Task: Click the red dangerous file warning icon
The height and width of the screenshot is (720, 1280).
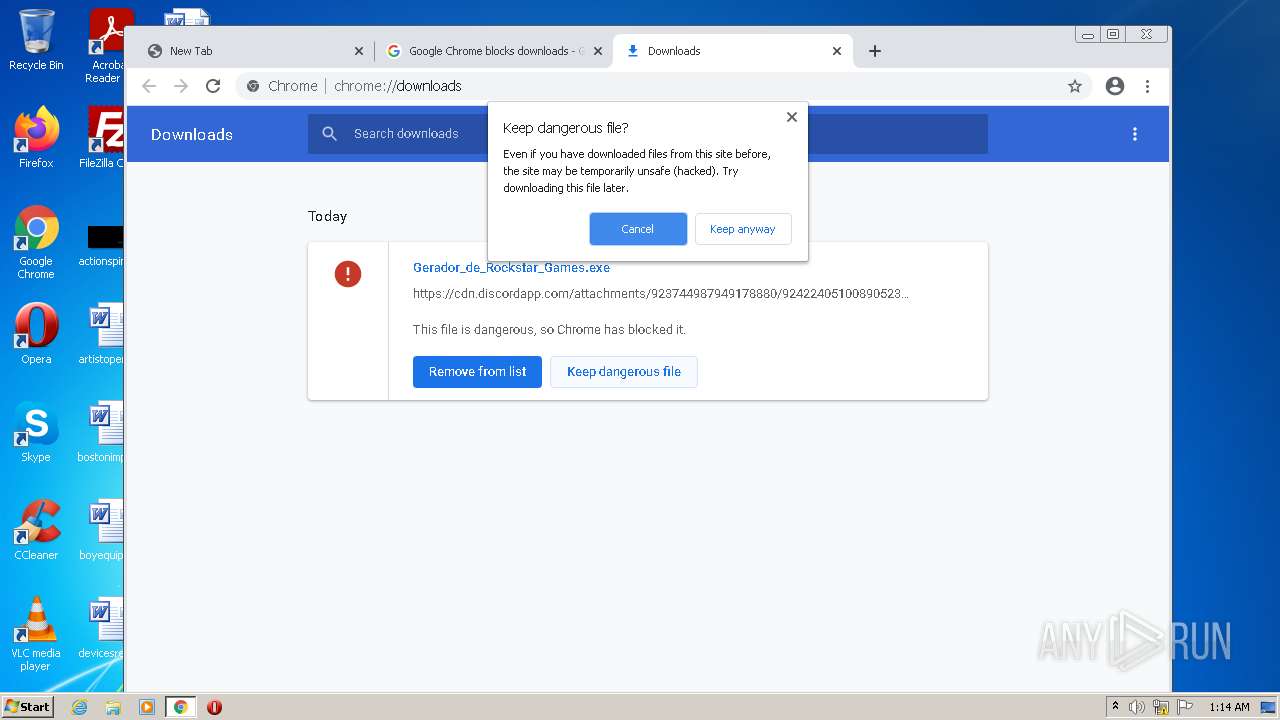Action: pos(348,273)
